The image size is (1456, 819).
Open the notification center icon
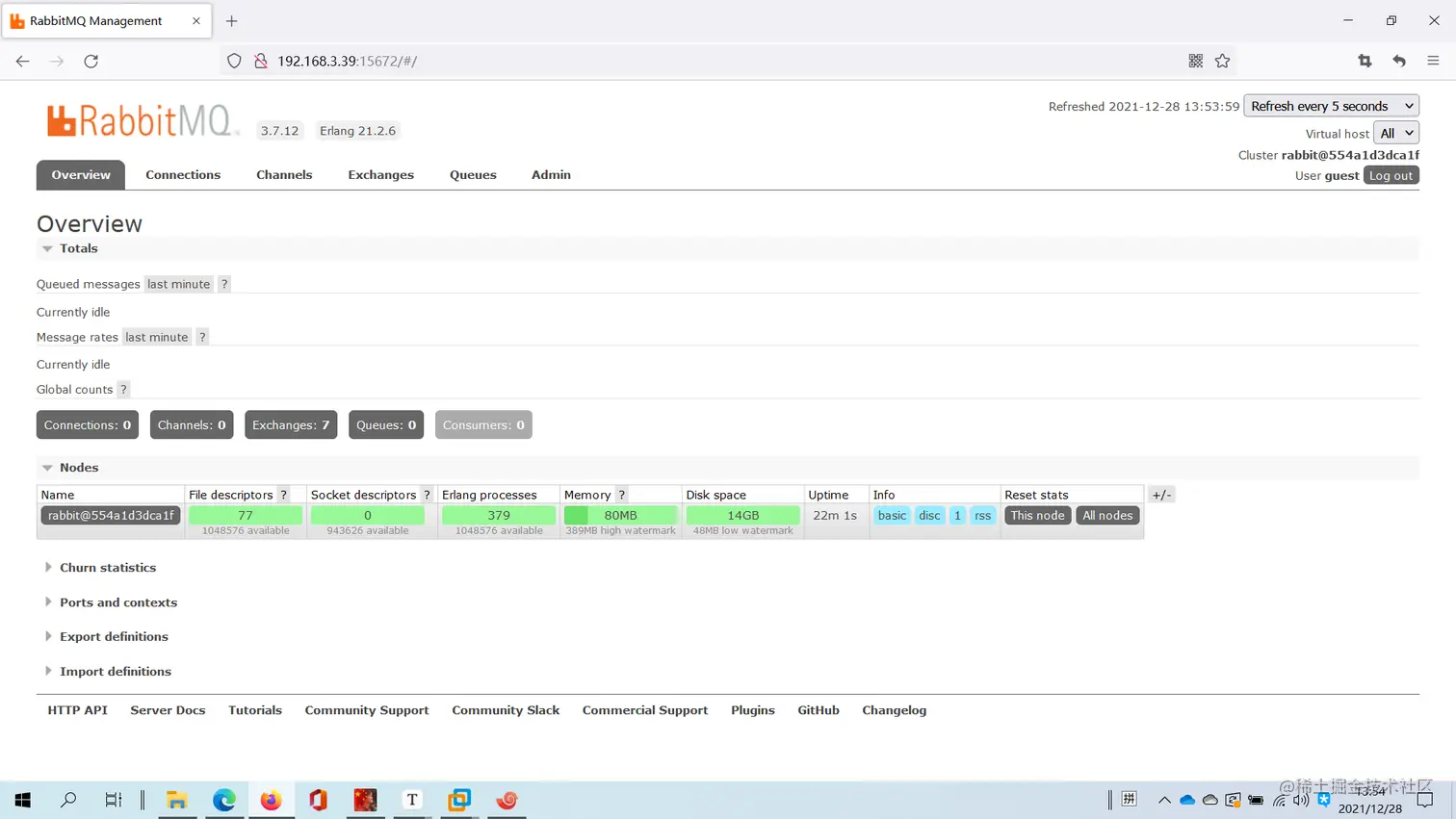[x=1425, y=800]
